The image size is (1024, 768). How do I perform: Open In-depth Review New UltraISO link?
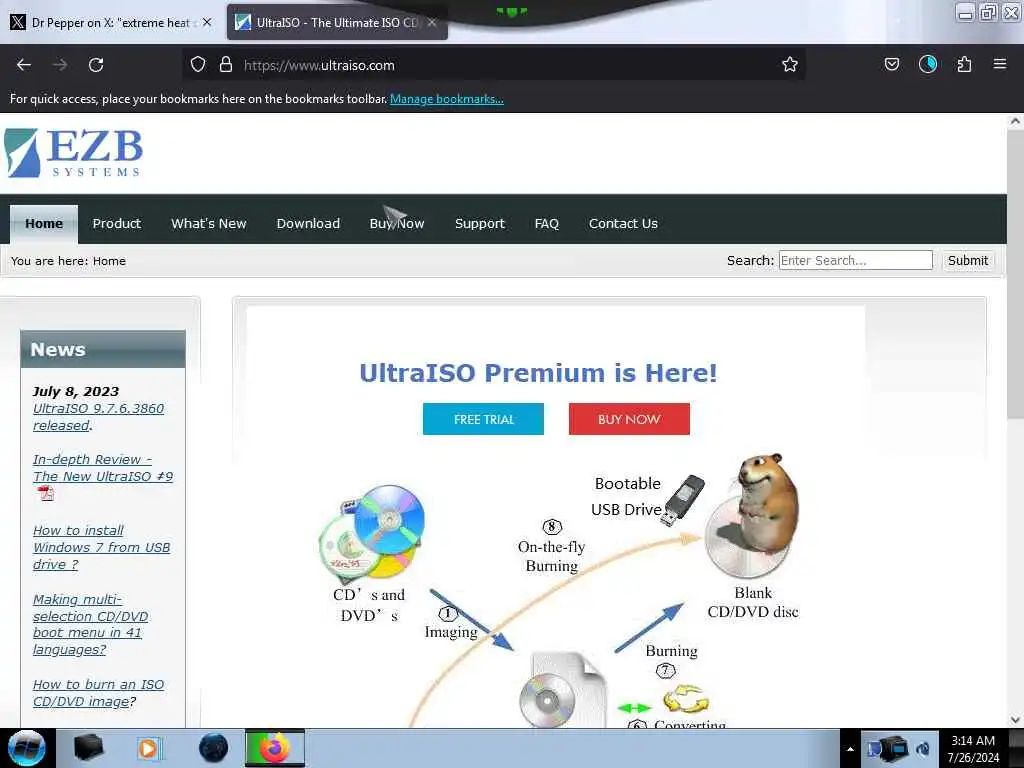pyautogui.click(x=103, y=468)
